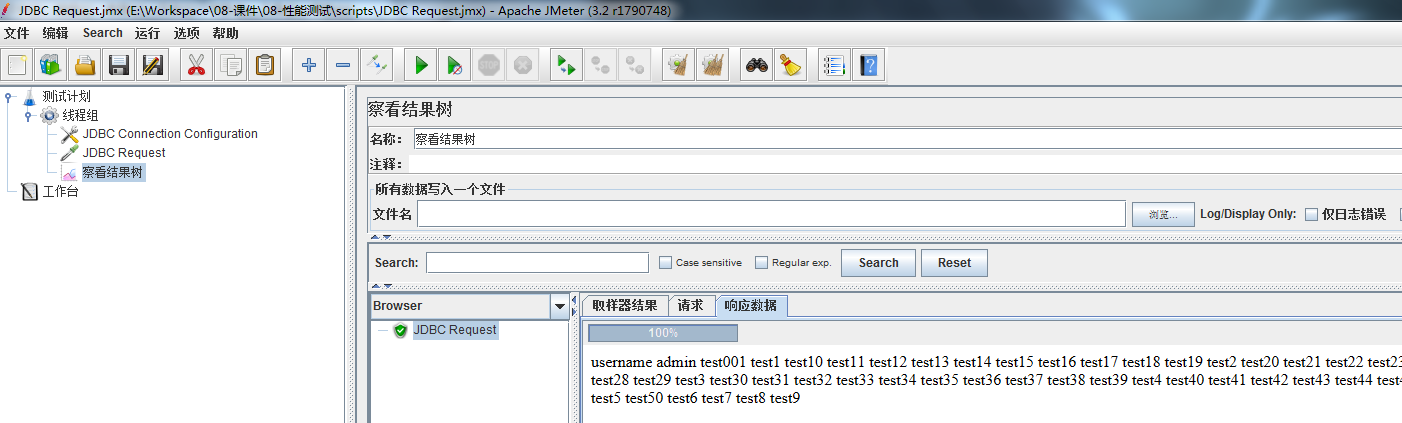
Task: Click the 文件名 filename input field
Action: 771,214
